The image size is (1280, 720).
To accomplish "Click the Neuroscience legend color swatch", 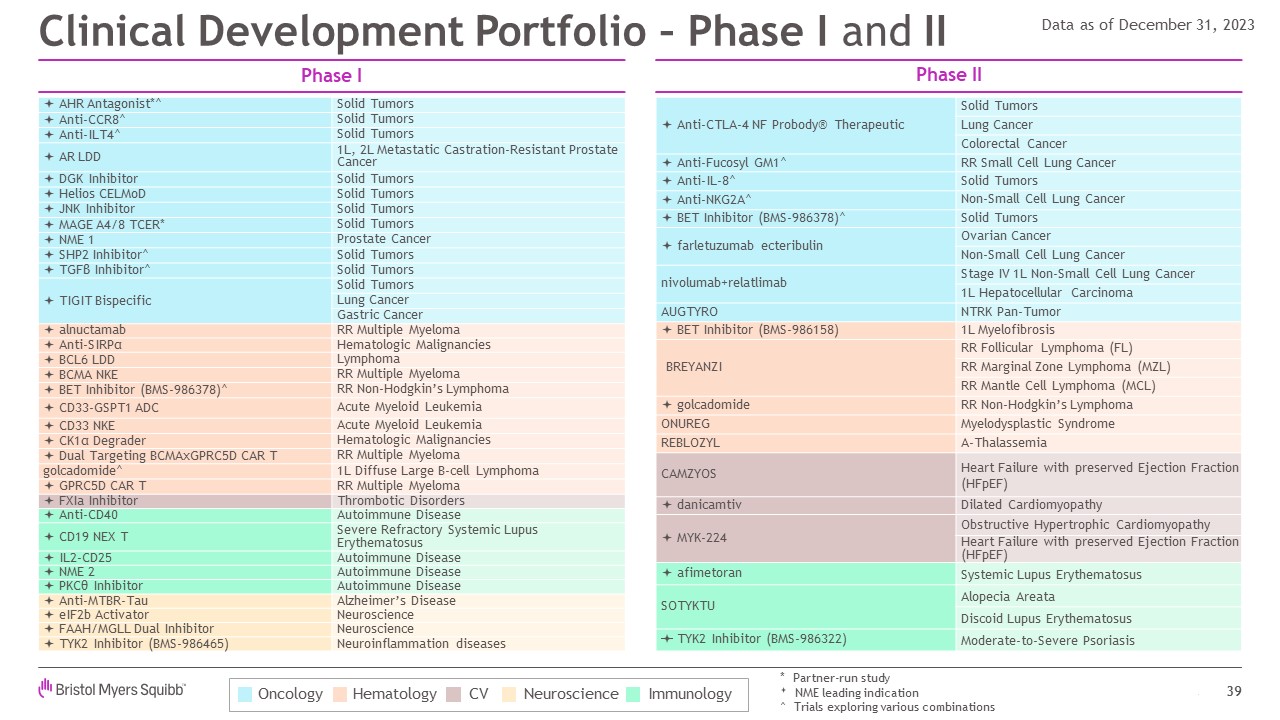I will coord(510,694).
